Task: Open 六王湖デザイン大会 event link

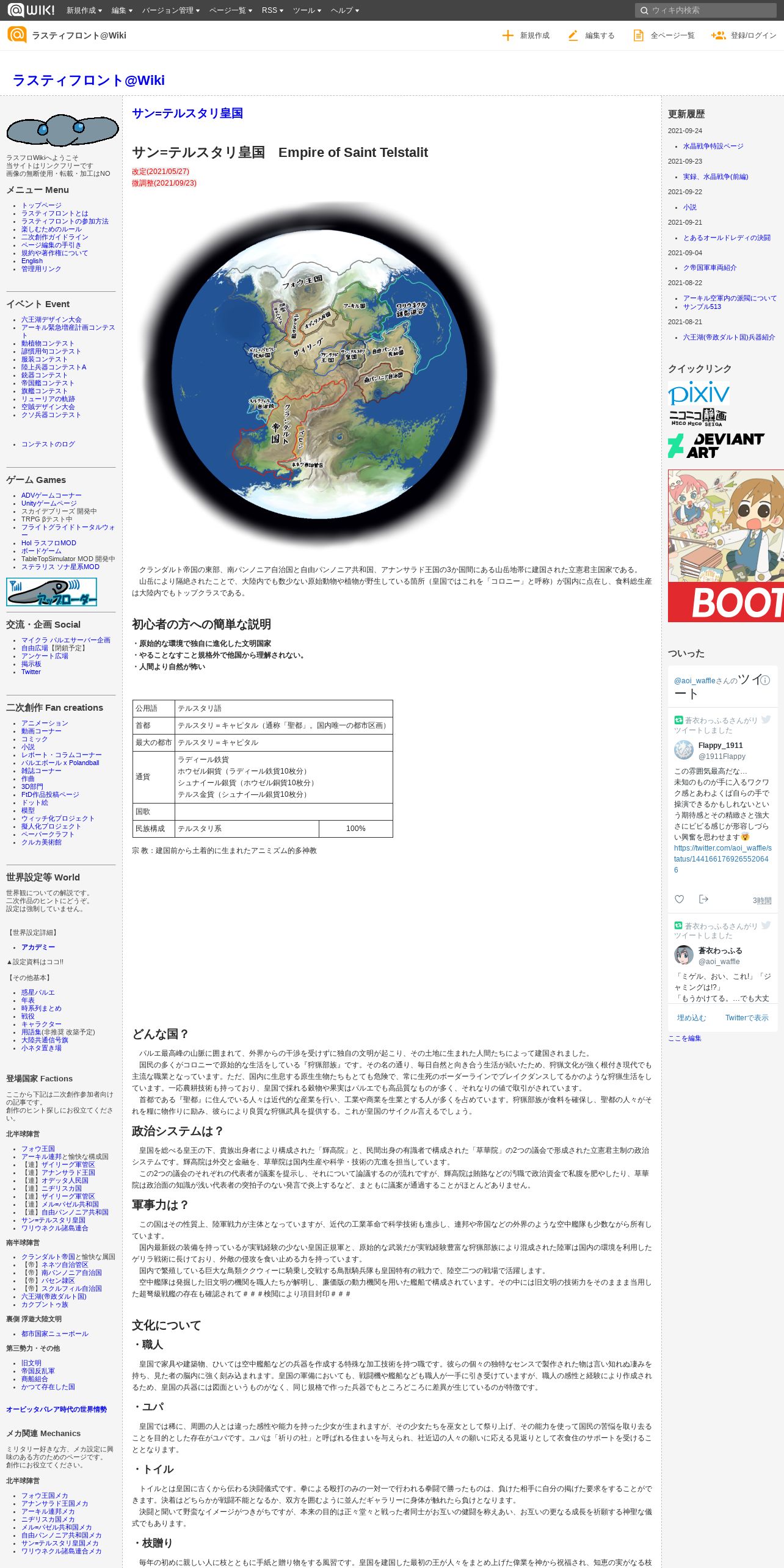Action: [51, 319]
